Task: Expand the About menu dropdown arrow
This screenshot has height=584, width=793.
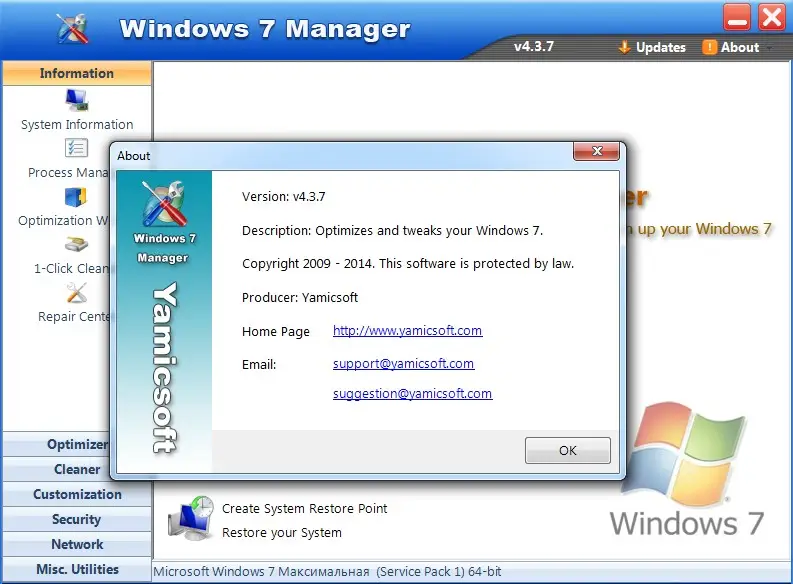Action: tap(769, 48)
